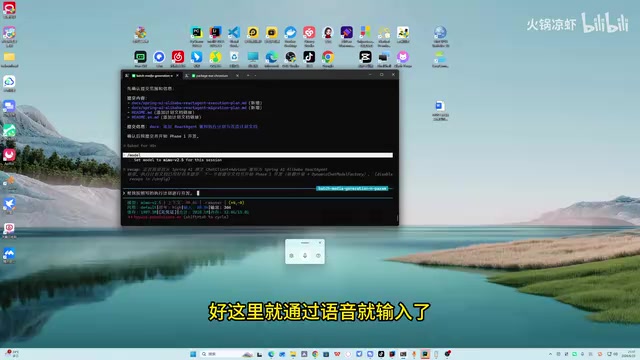Select the highlighted /model line in terminal
Image resolution: width=640 pixels, height=360 pixels.
(x=258, y=155)
